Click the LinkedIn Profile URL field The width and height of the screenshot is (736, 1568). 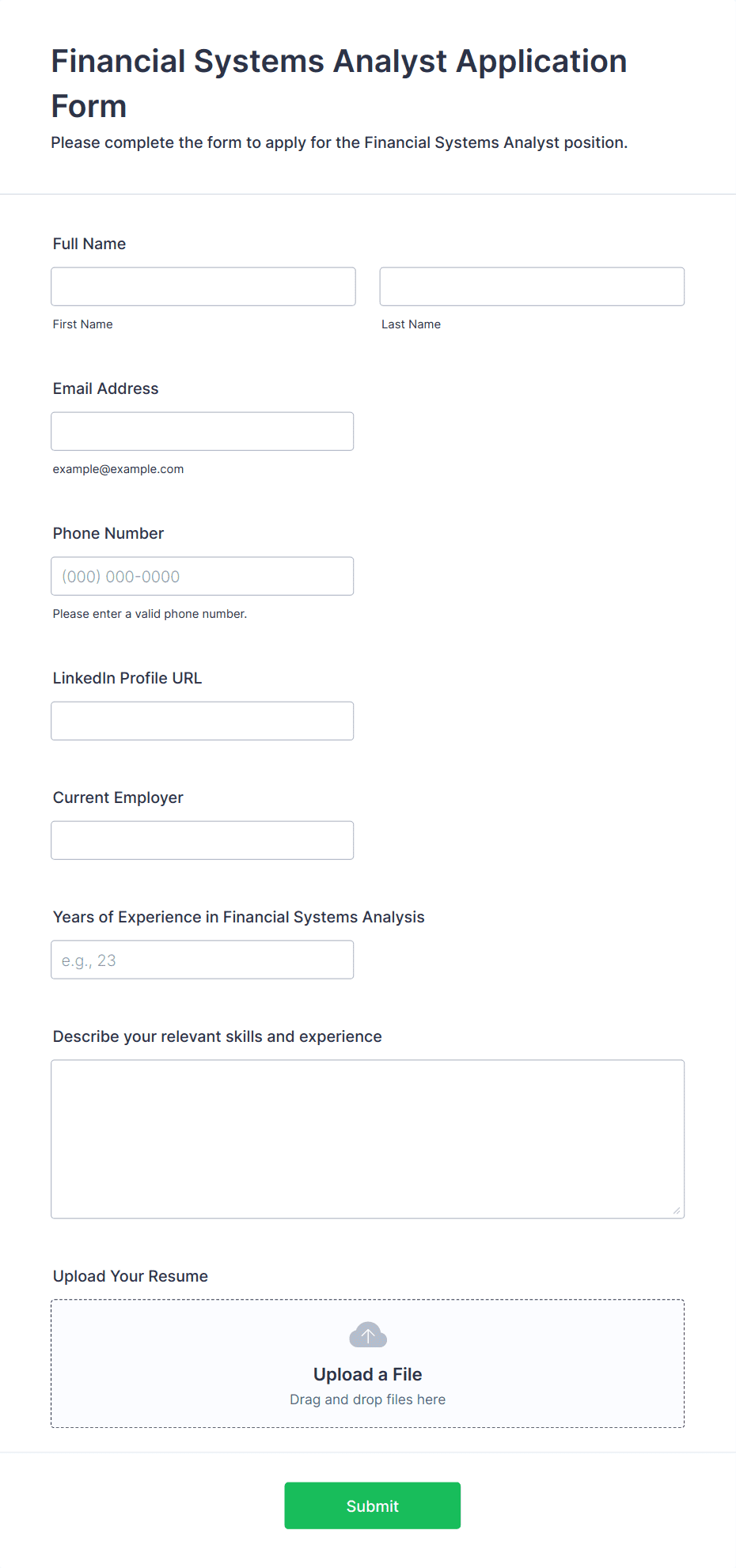[x=203, y=721]
